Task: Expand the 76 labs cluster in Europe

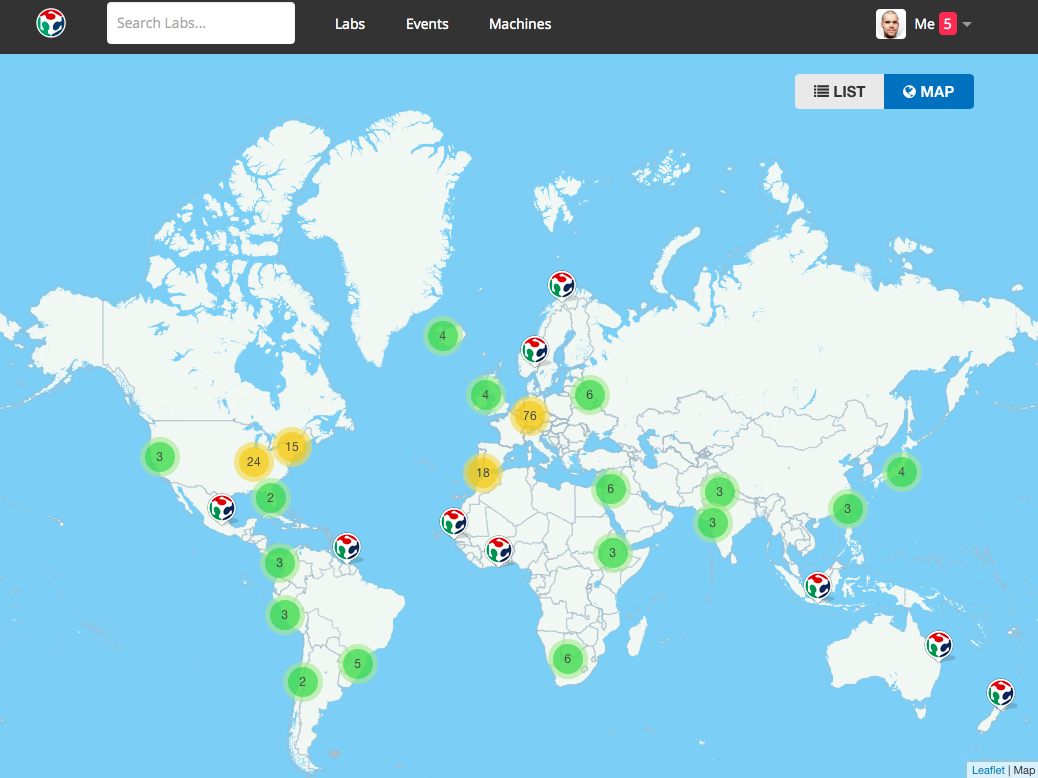Action: (x=529, y=415)
